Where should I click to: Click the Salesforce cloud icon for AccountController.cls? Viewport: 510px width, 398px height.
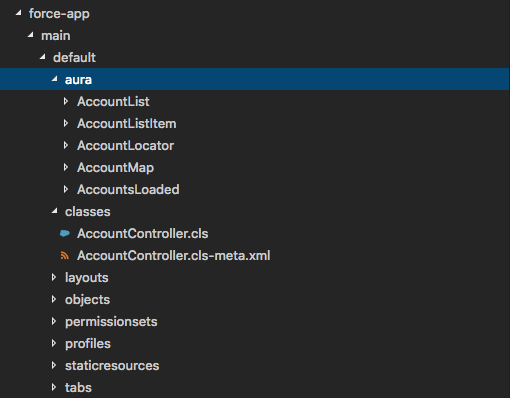pos(65,233)
